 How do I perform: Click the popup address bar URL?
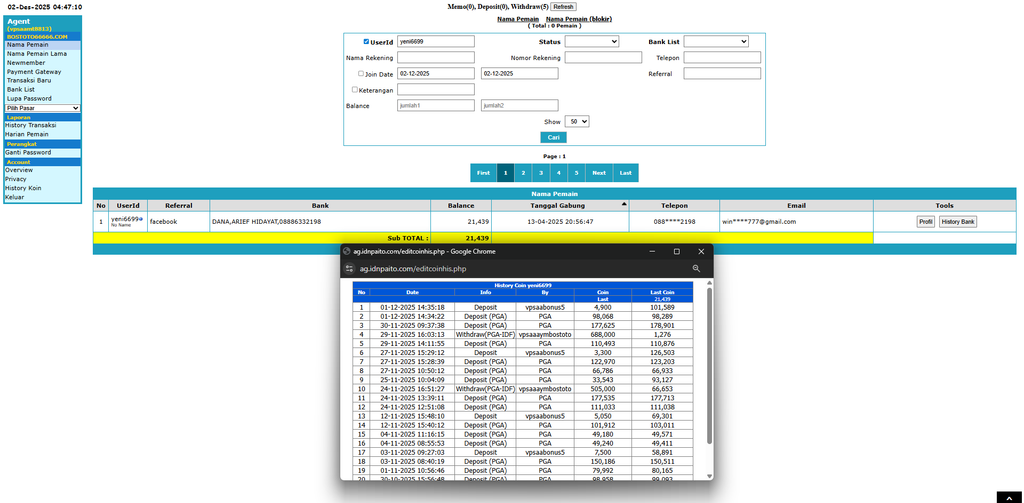413,268
